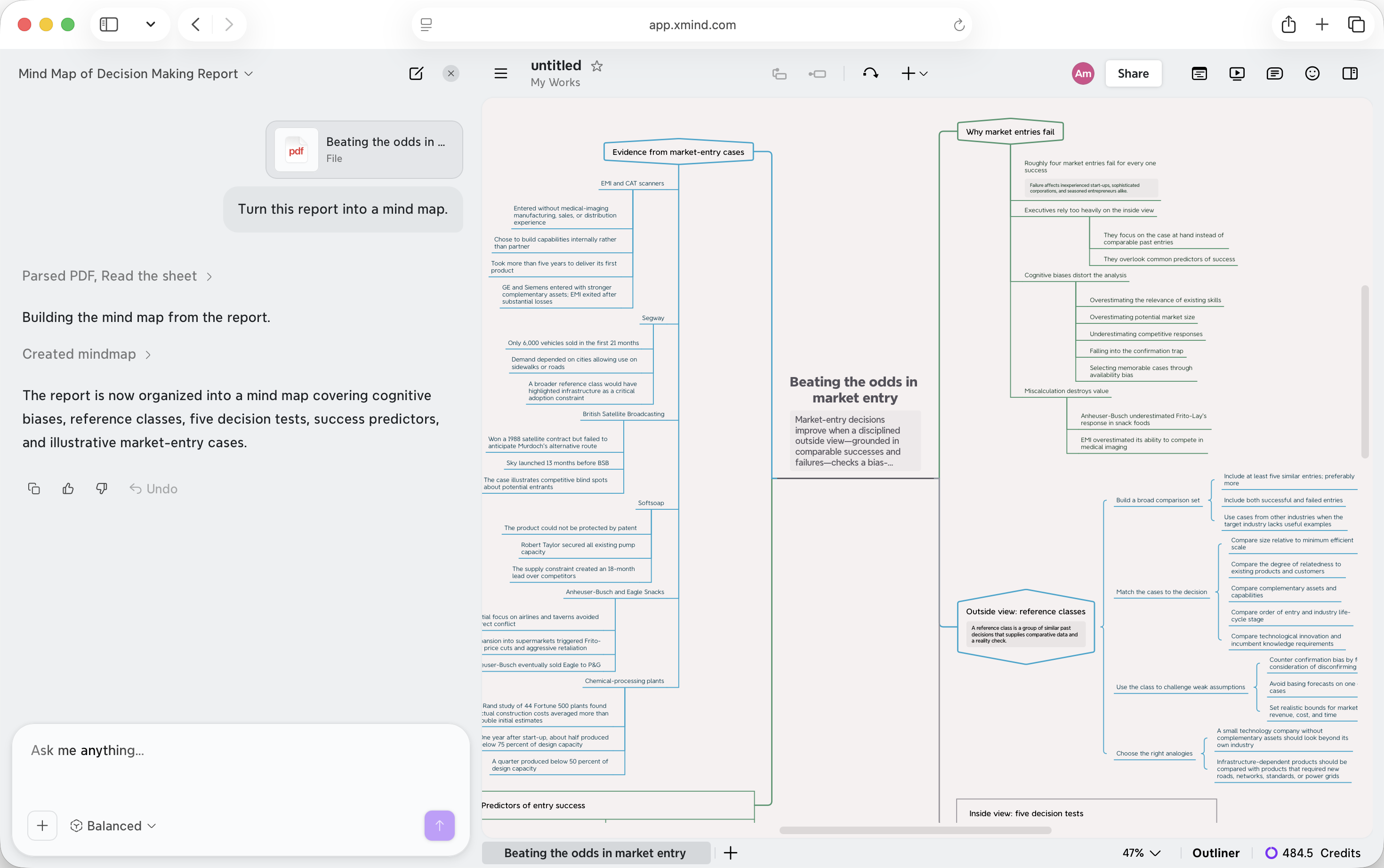Open the comments panel icon

[1274, 73]
